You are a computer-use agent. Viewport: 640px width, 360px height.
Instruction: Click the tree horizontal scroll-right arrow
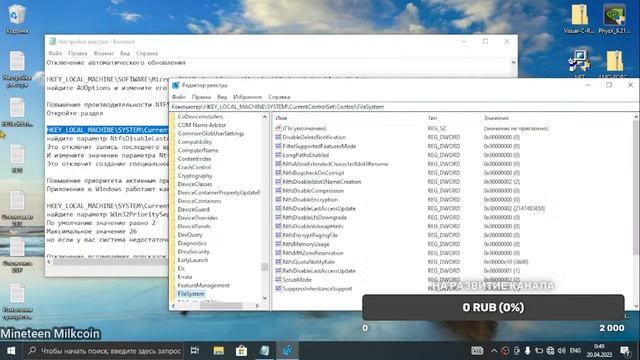click(x=257, y=306)
